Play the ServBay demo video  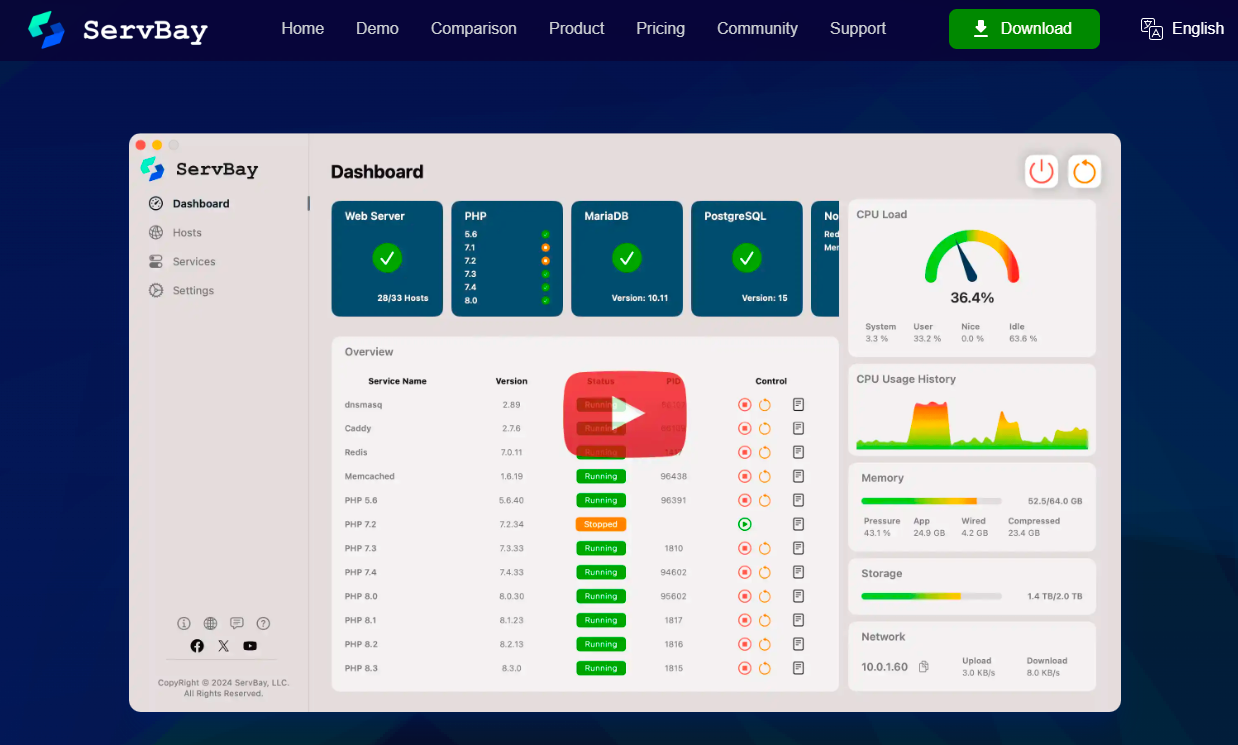point(625,413)
